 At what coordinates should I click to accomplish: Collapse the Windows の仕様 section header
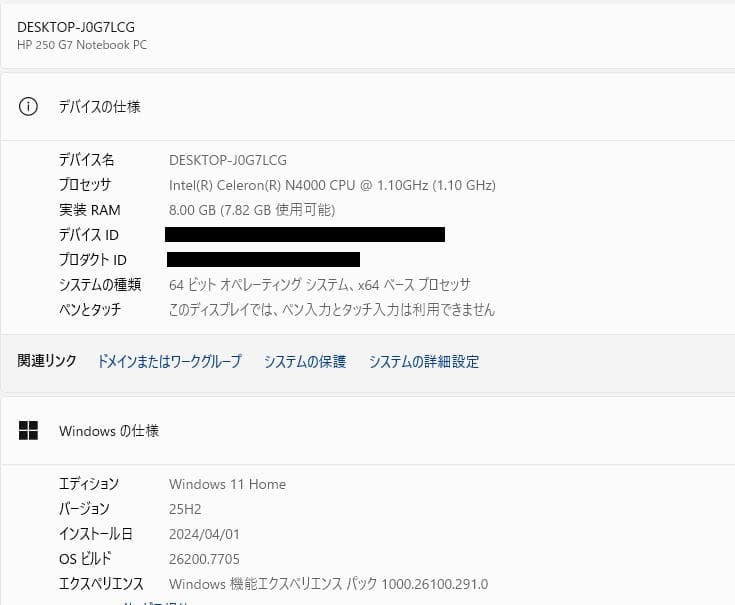point(368,431)
